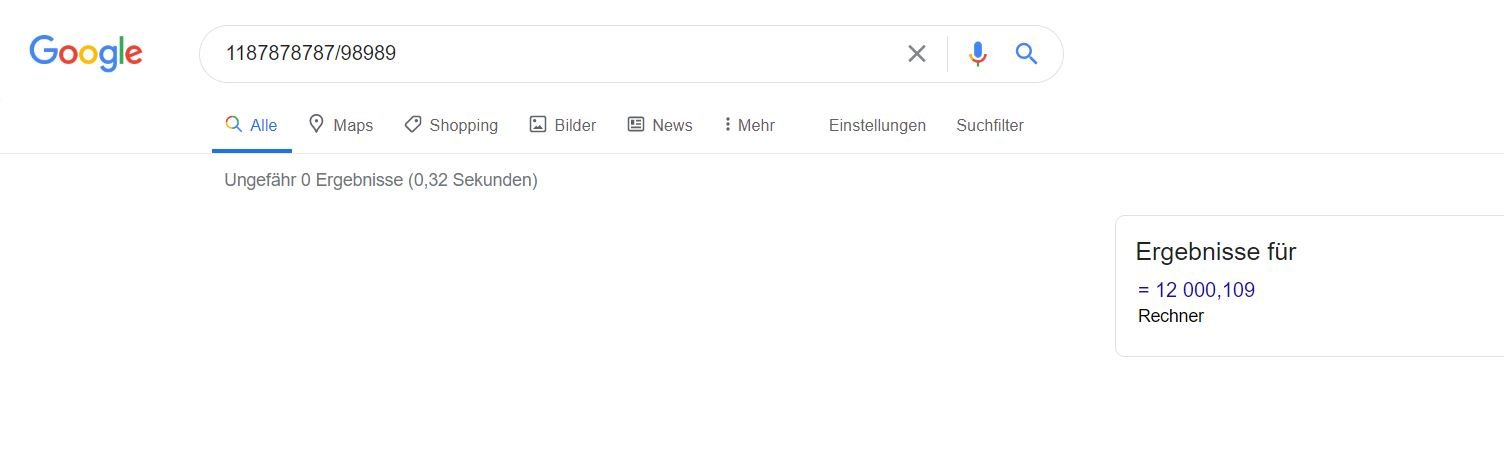This screenshot has width=1504, height=449.
Task: Click the 'Ergebnisse für' heading
Action: 1216,252
